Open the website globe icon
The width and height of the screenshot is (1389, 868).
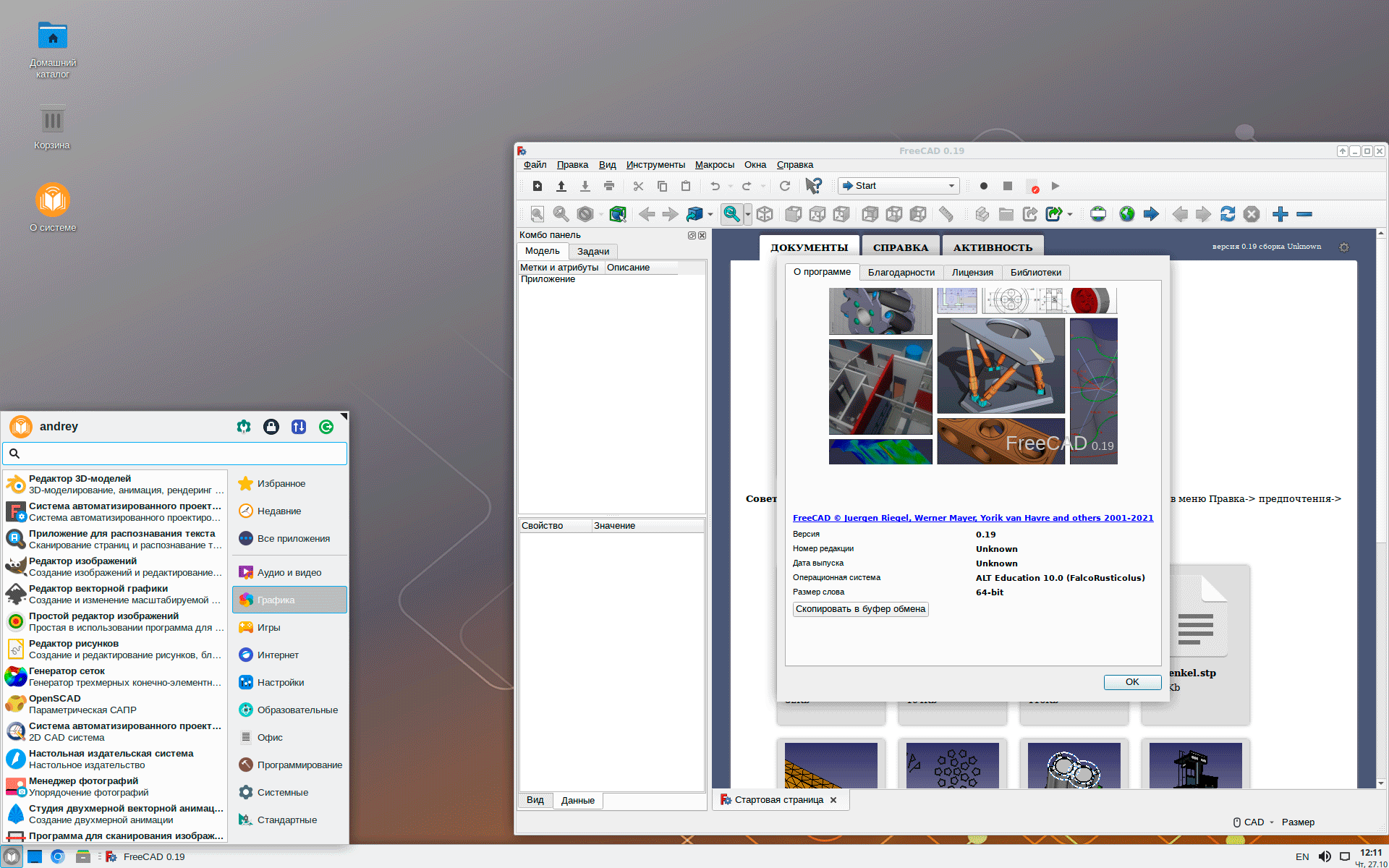pos(1126,214)
